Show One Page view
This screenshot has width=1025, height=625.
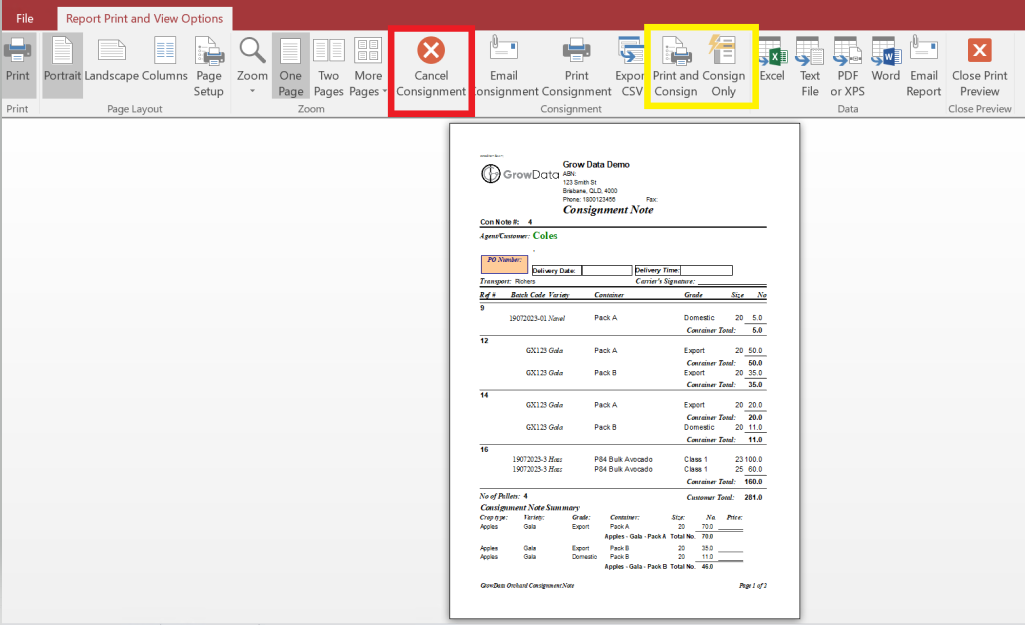pyautogui.click(x=291, y=67)
